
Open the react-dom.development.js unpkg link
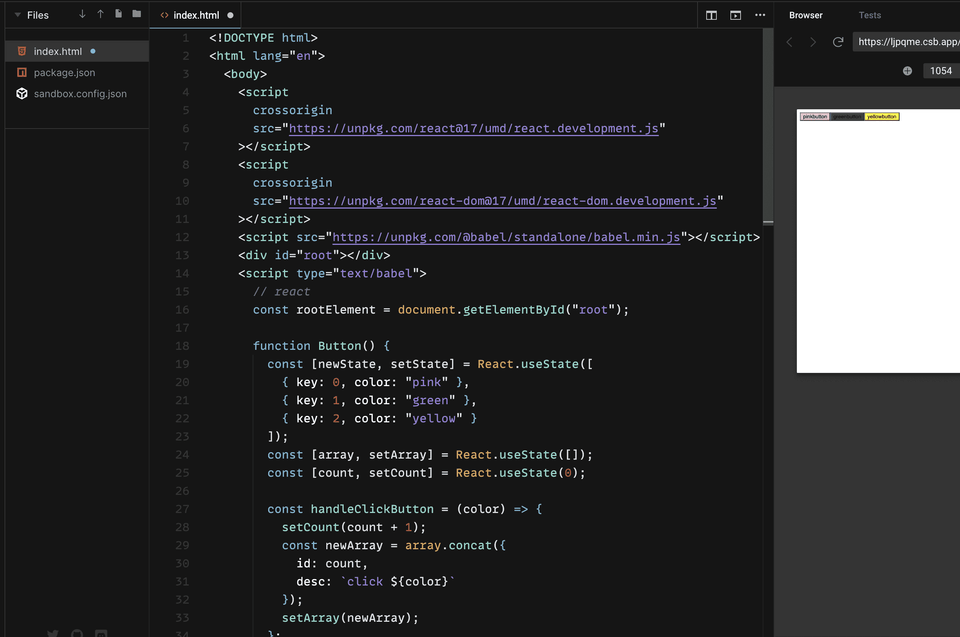(502, 201)
